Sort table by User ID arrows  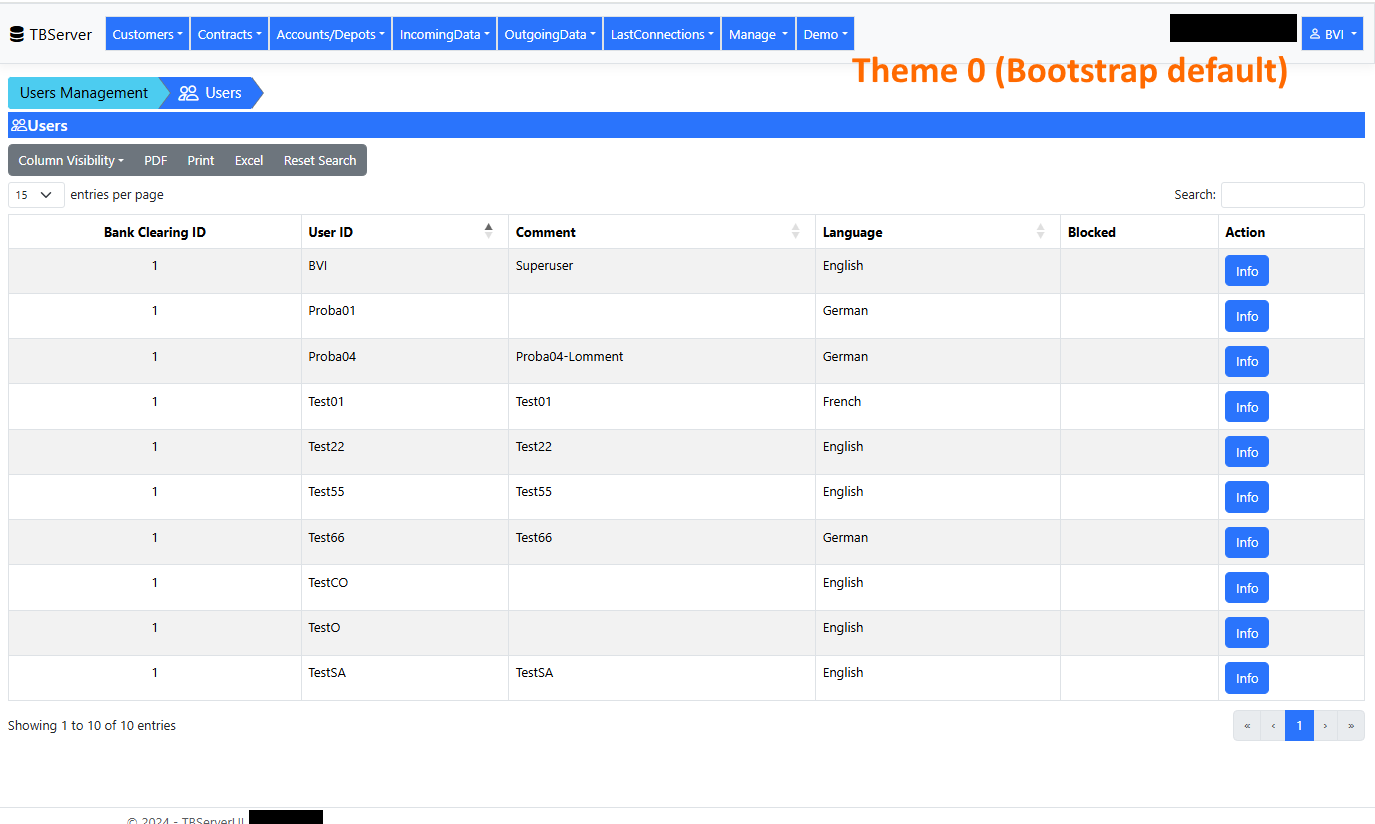pos(488,231)
